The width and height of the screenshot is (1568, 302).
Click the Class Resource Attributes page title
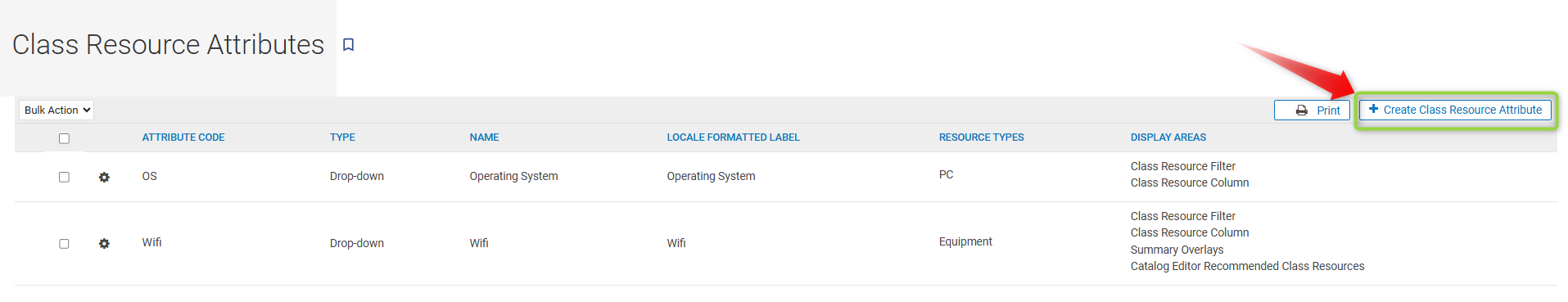tap(168, 44)
